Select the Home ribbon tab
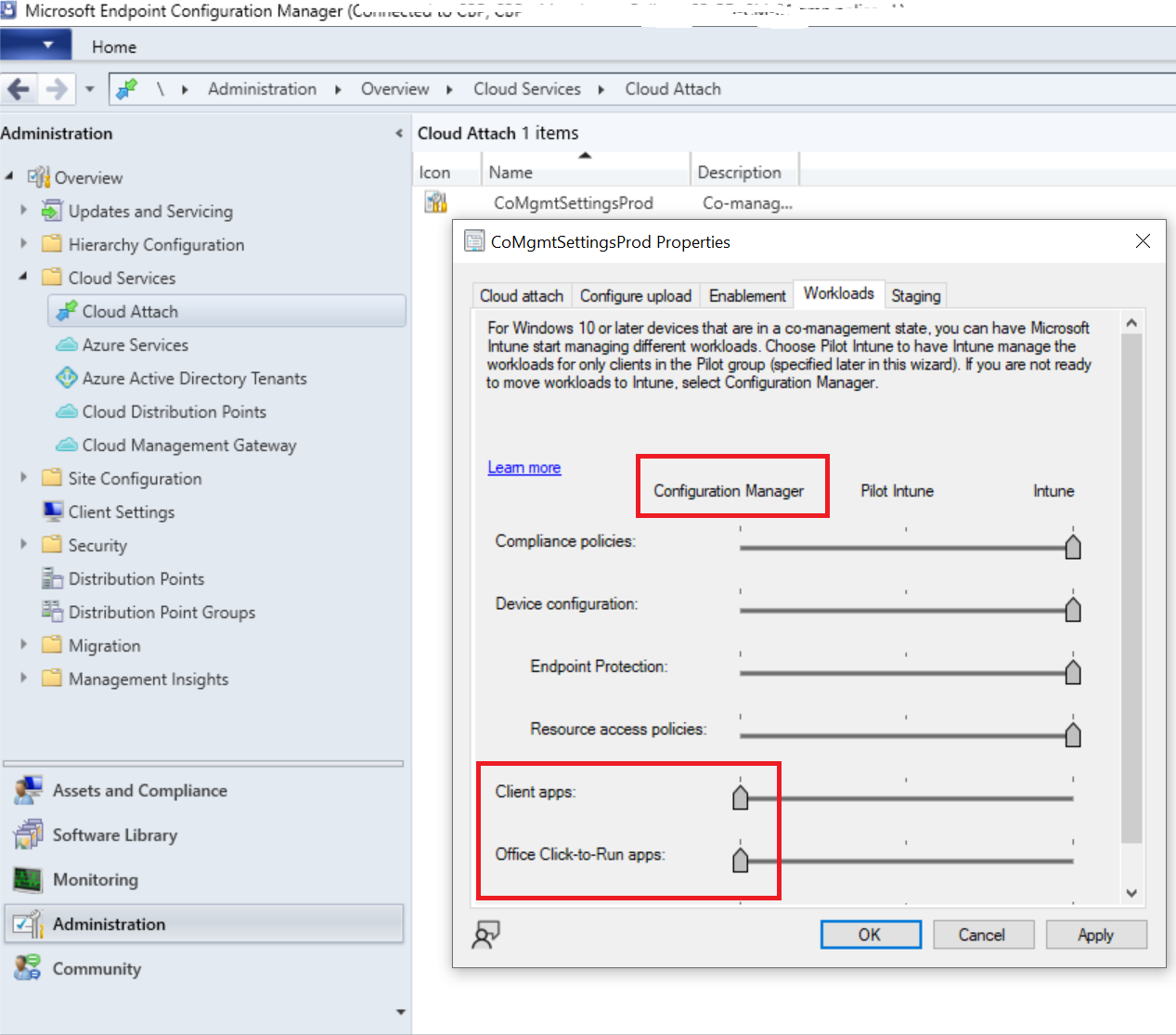The image size is (1176, 1035). coord(114,46)
